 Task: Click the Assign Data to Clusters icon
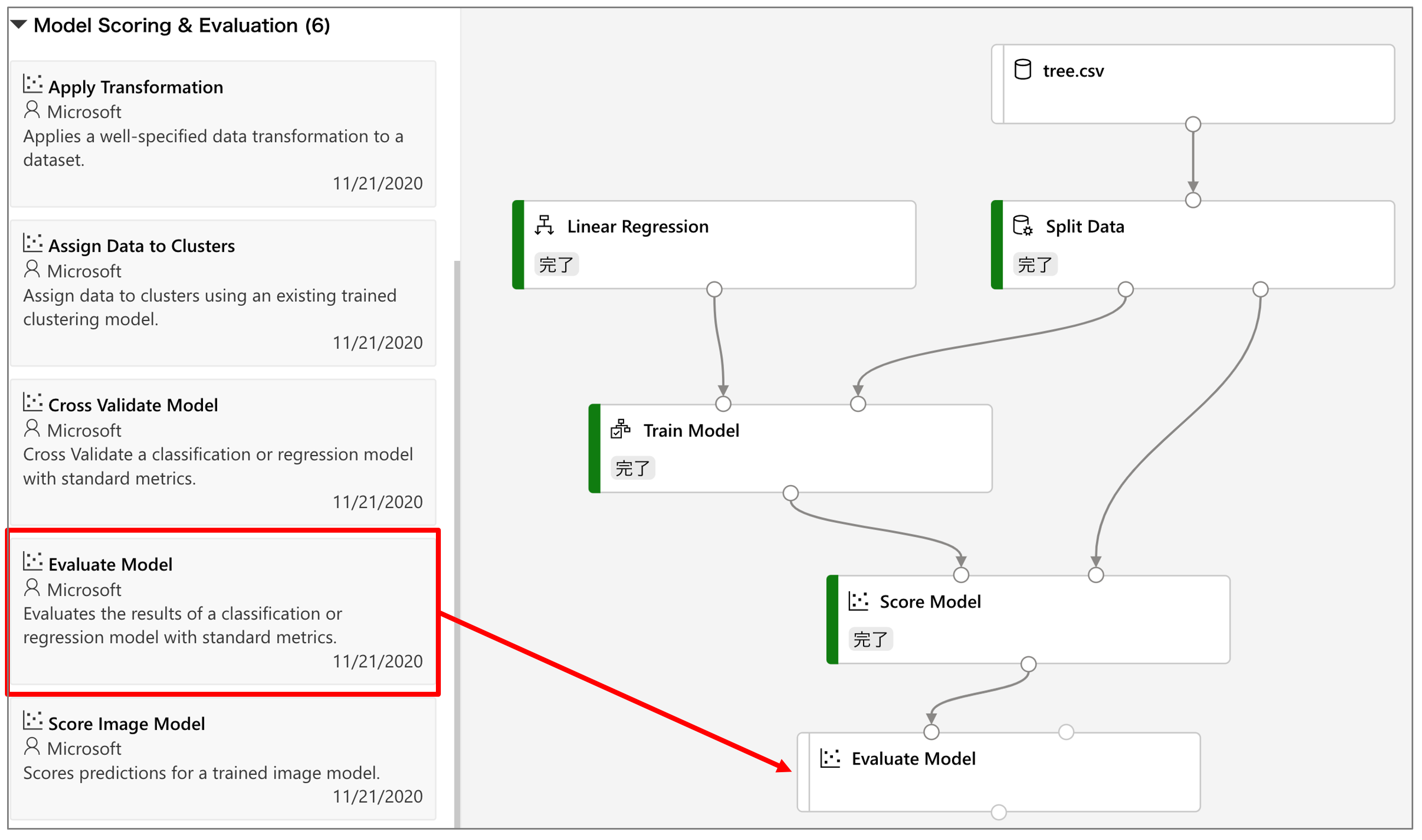(x=32, y=243)
